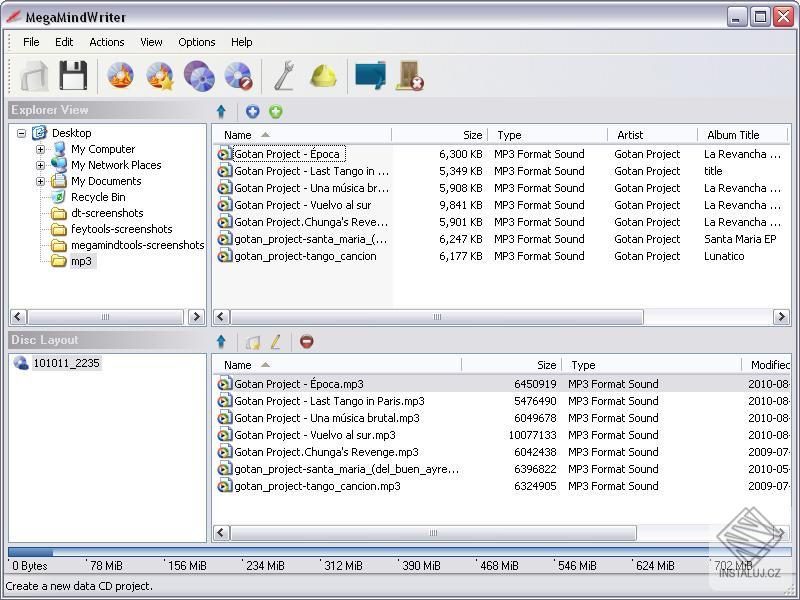The width and height of the screenshot is (800, 600).
Task: Click the green add button in Explorer toolbar
Action: coord(276,112)
